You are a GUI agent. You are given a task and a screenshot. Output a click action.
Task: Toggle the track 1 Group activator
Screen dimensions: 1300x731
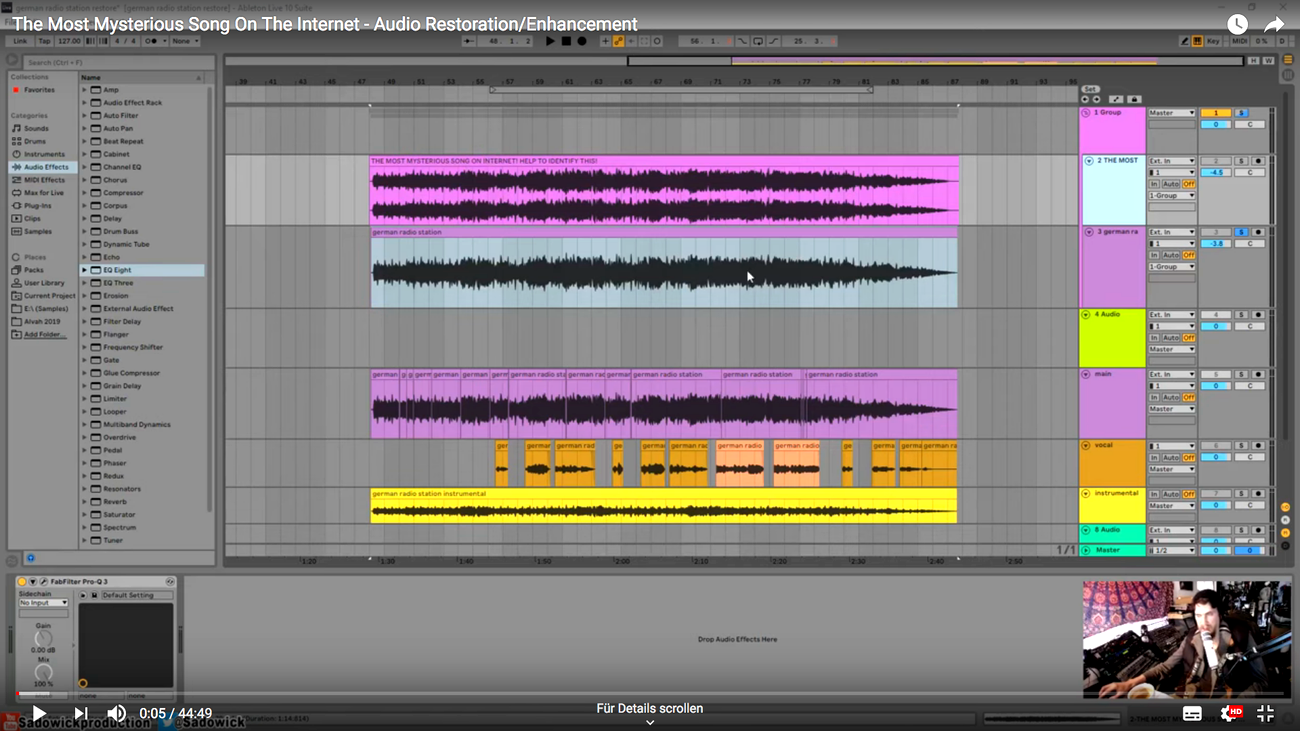1215,113
